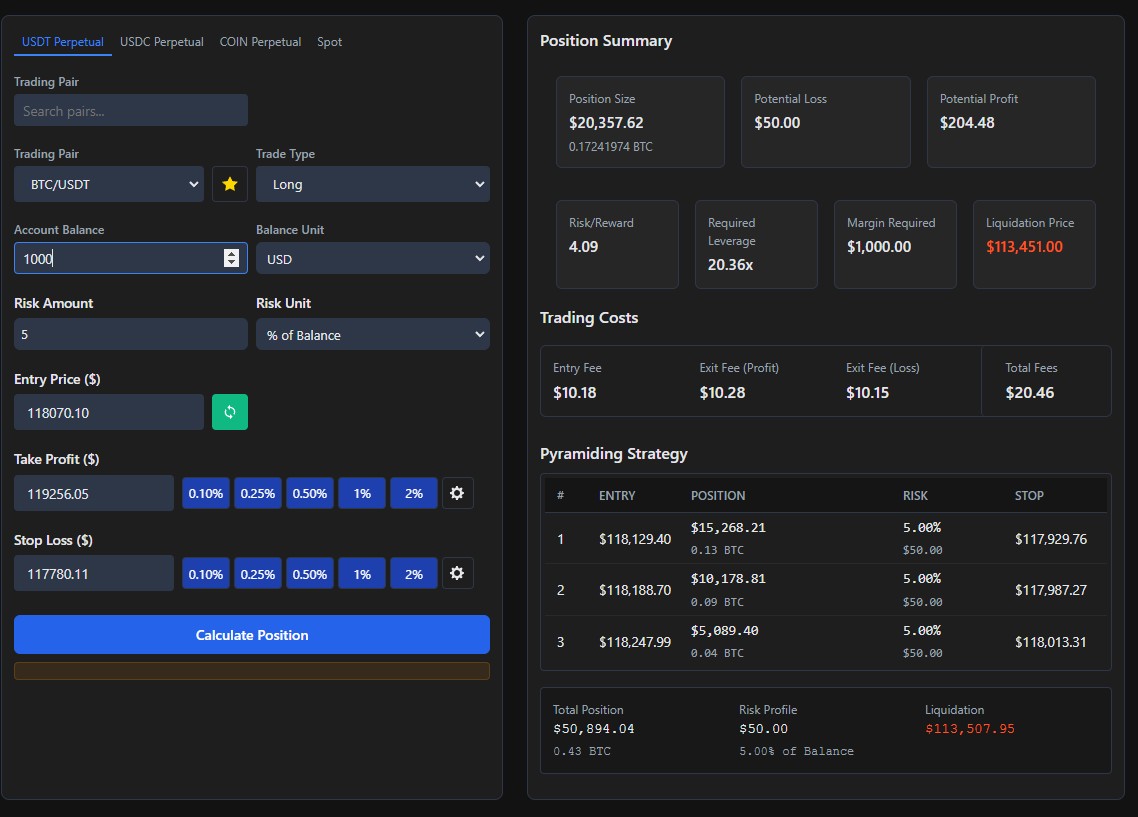Screen dimensions: 1138x817
Task: Click pyramiding entry $118,247.99 in row 3
Action: (635, 642)
